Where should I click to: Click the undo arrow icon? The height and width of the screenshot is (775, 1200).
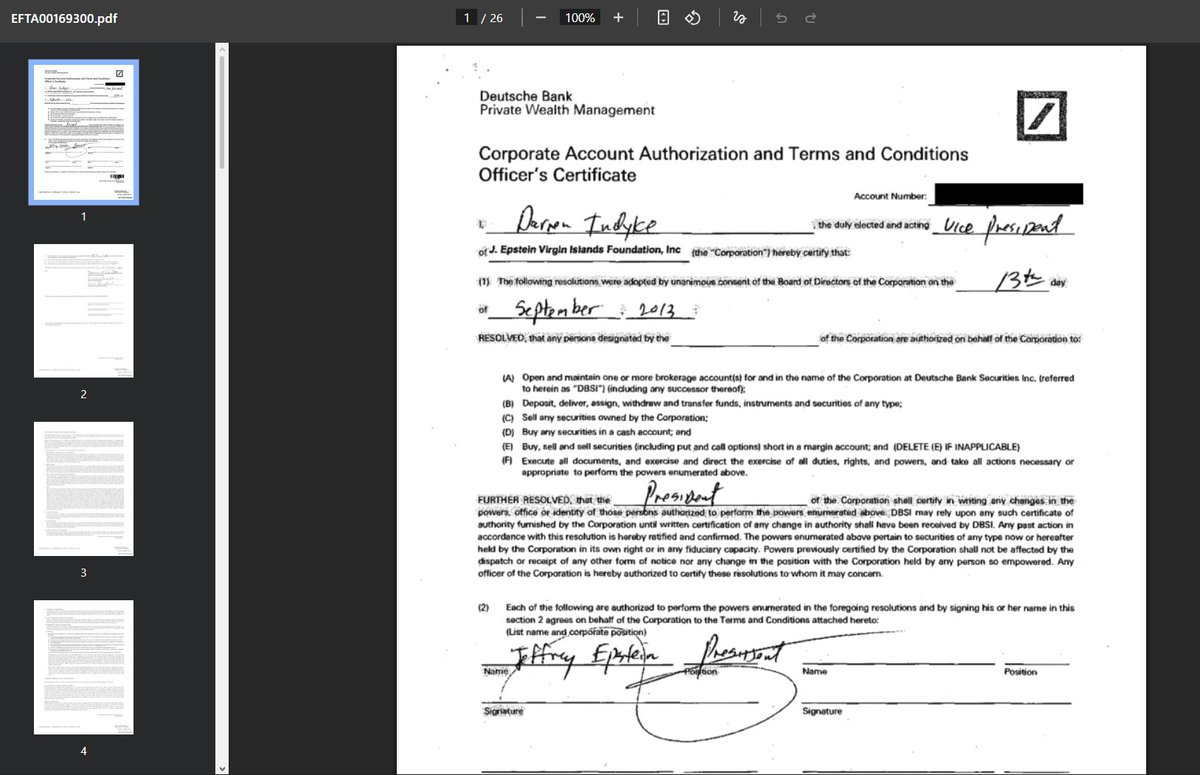pyautogui.click(x=782, y=18)
